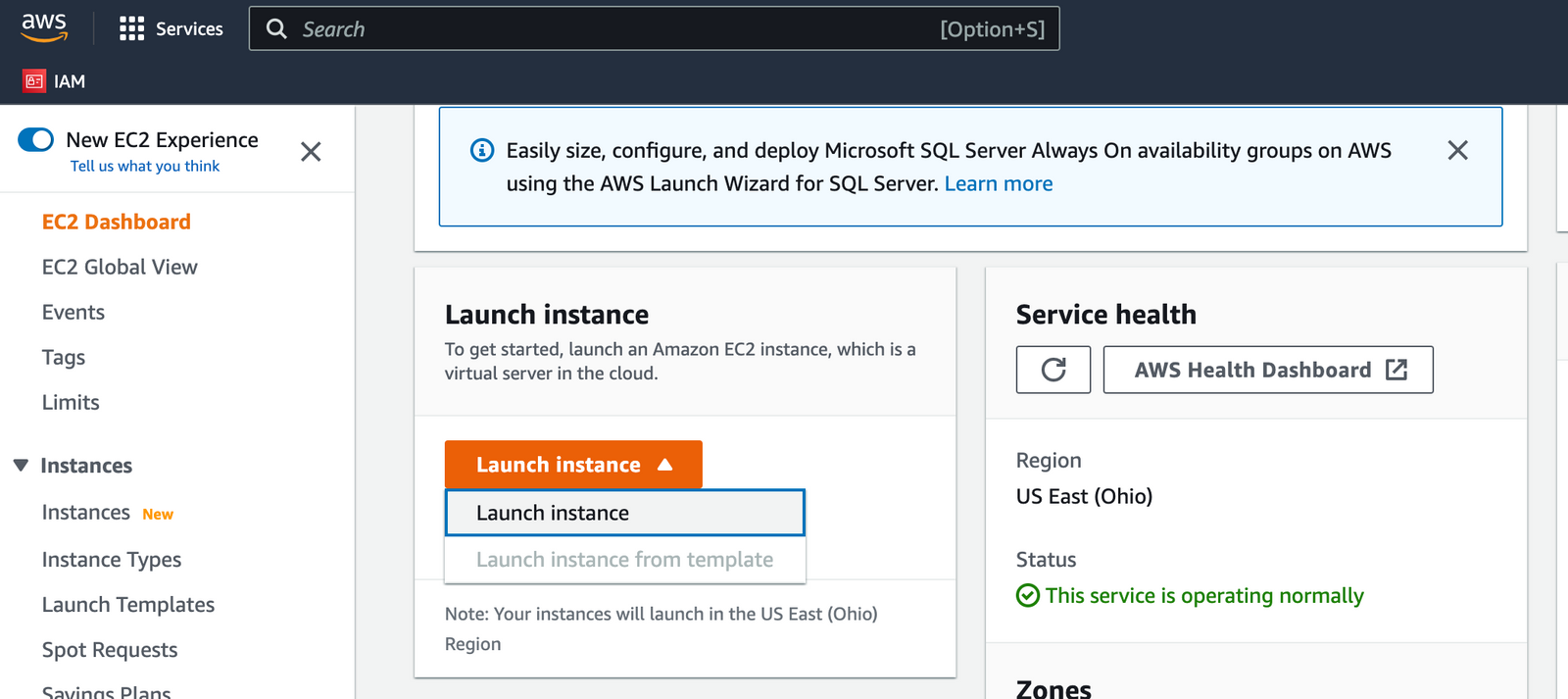
Task: Dismiss the SQL Server Launch Wizard banner
Action: [1458, 150]
